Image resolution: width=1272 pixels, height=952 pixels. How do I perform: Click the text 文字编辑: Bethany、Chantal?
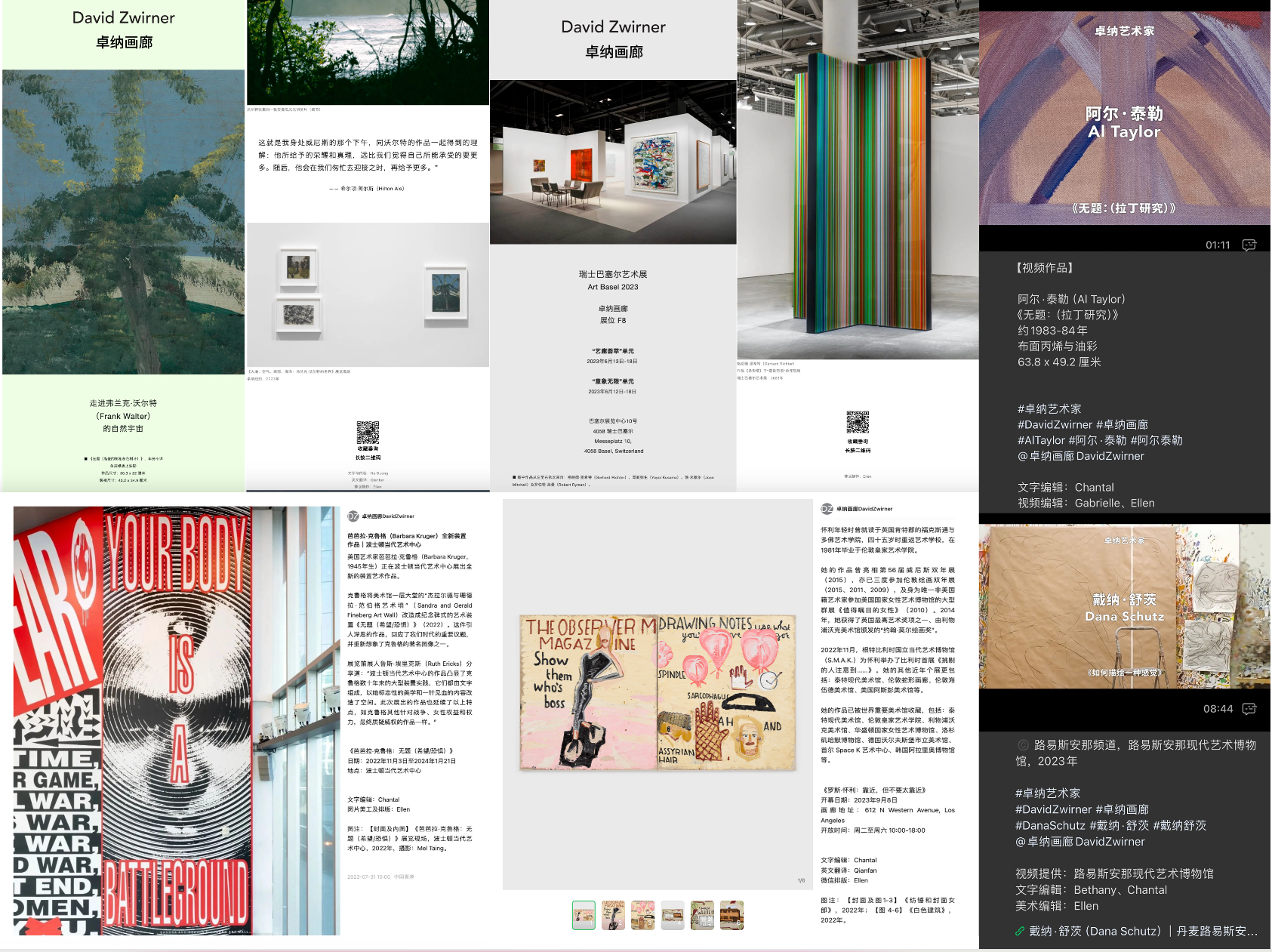click(x=1092, y=890)
